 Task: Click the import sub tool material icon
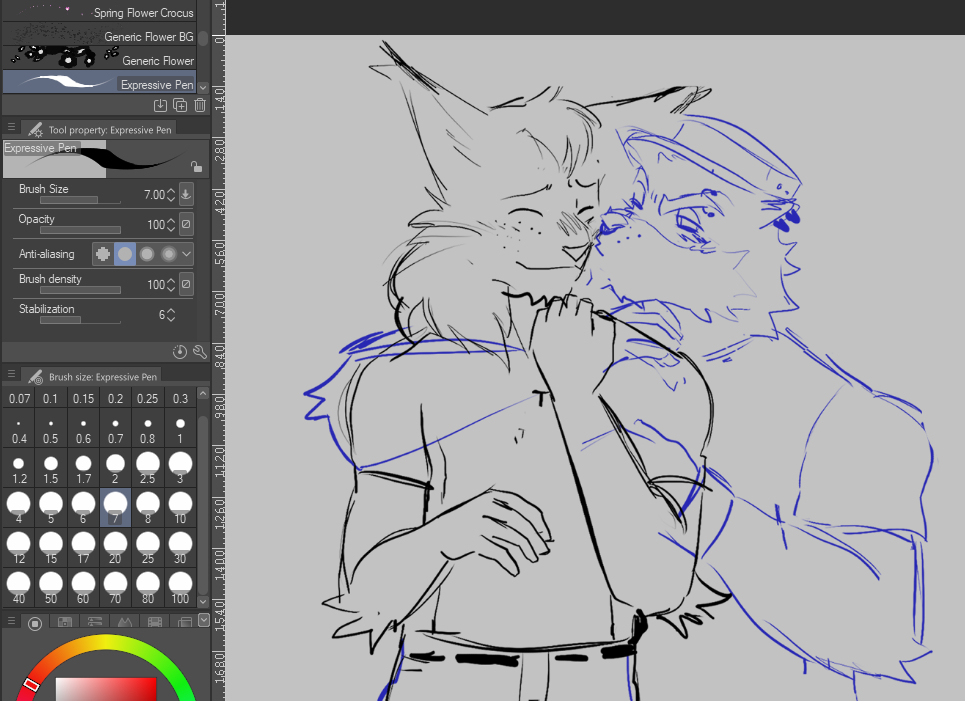click(x=160, y=105)
